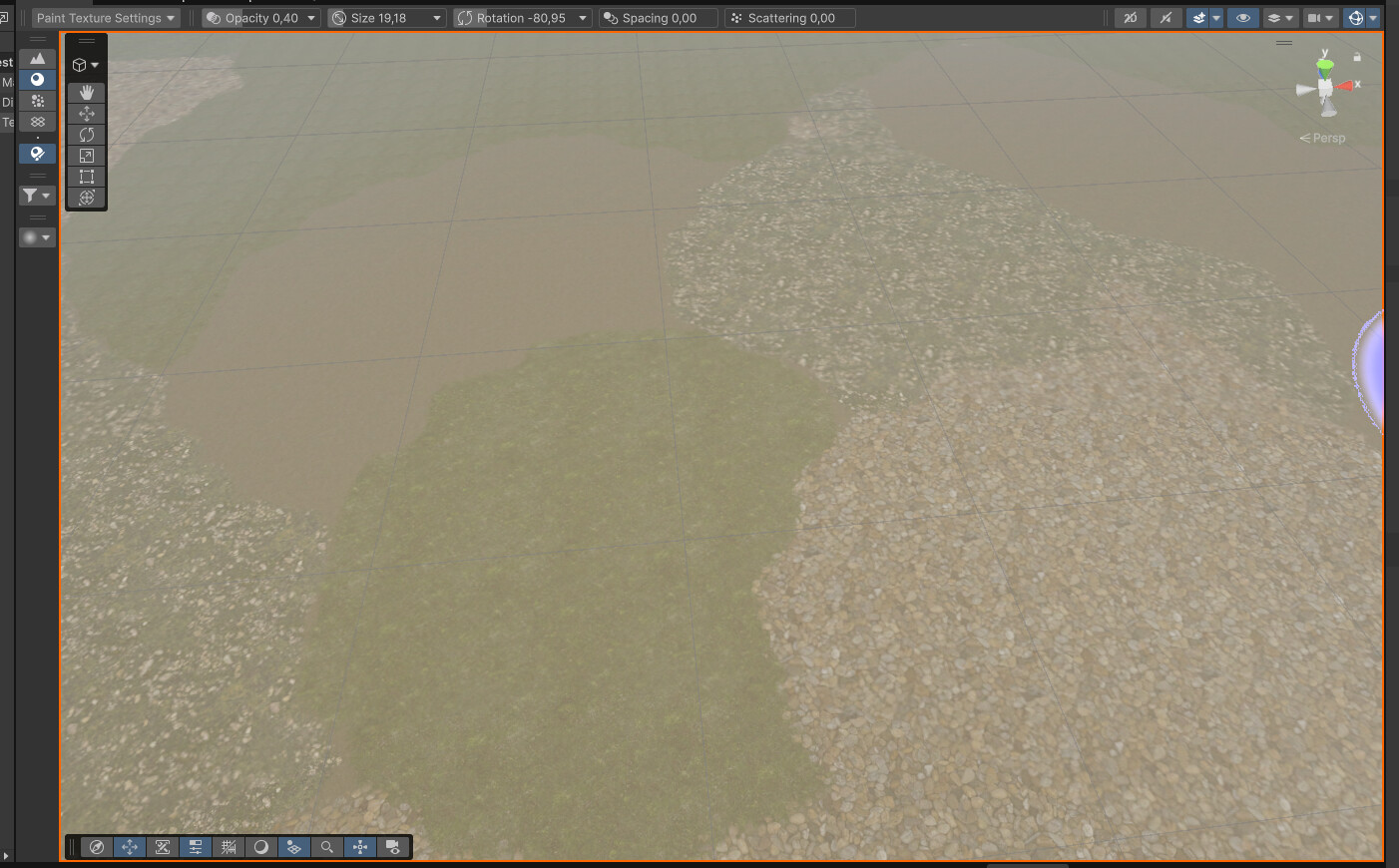Choose the Rect transform tool
Image resolution: width=1399 pixels, height=868 pixels.
click(87, 176)
